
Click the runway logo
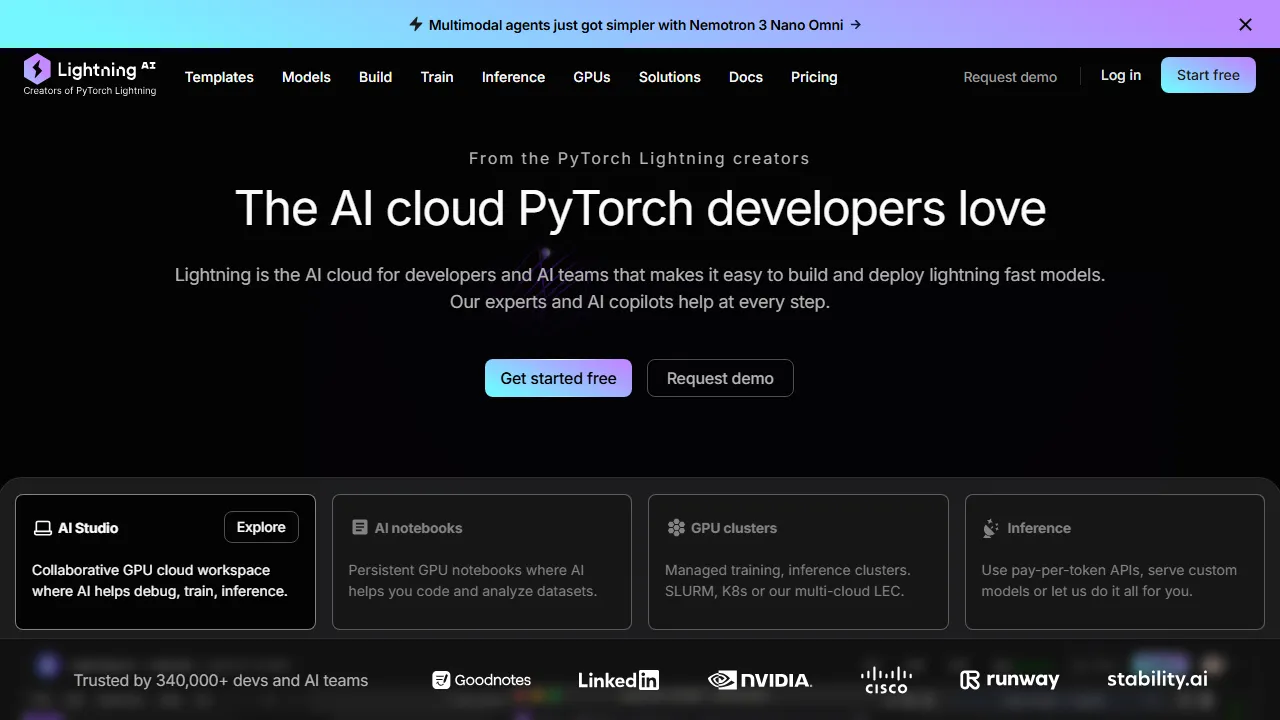pos(1009,680)
